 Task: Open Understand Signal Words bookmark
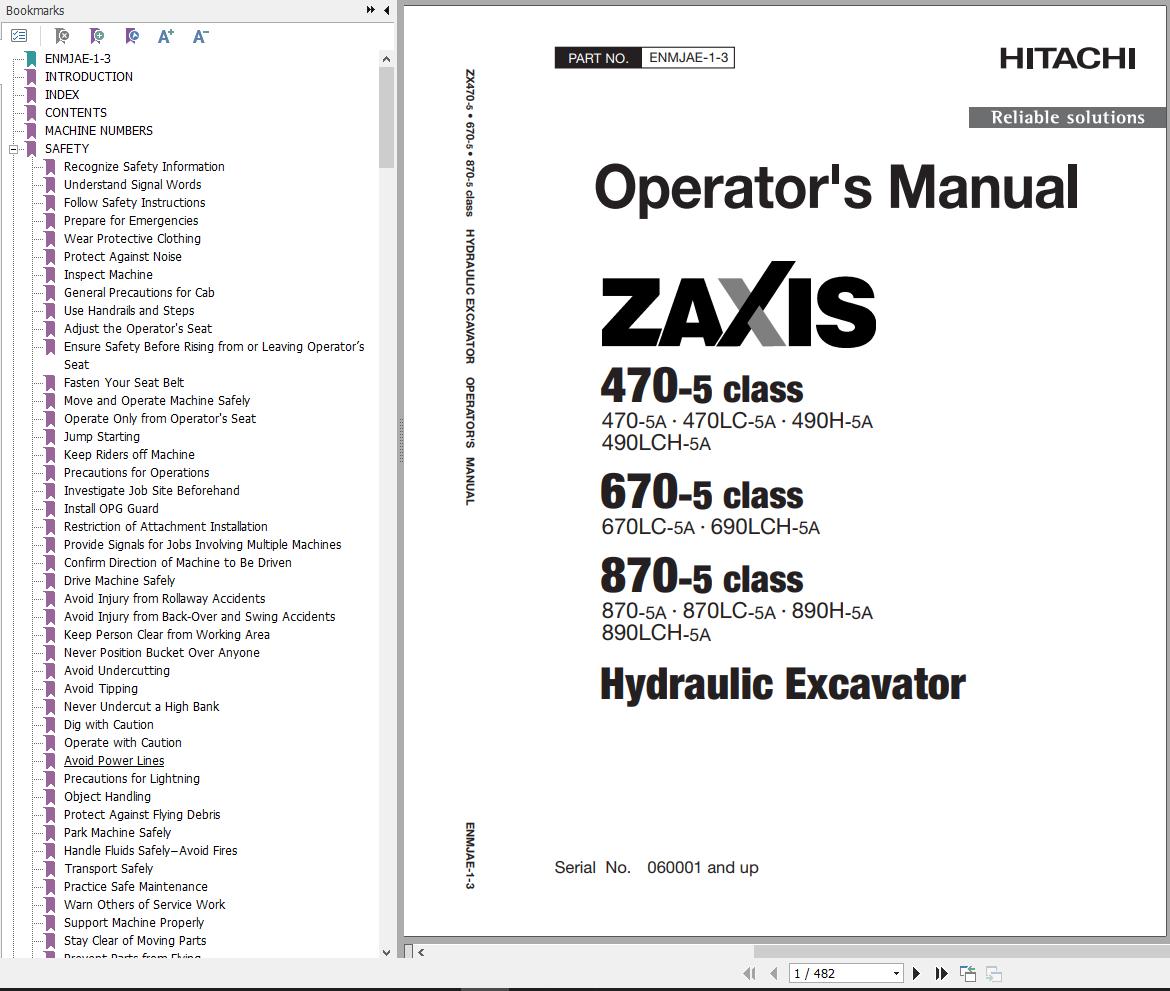132,184
